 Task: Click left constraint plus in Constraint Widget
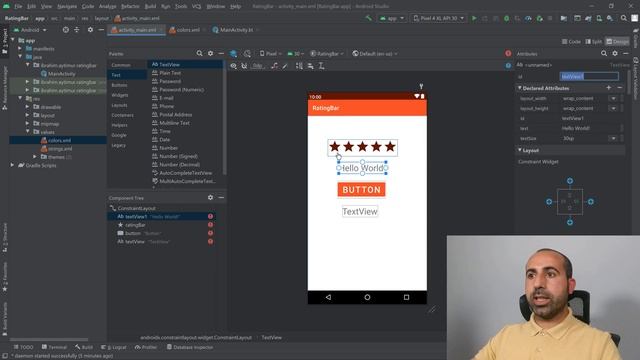pos(549,202)
